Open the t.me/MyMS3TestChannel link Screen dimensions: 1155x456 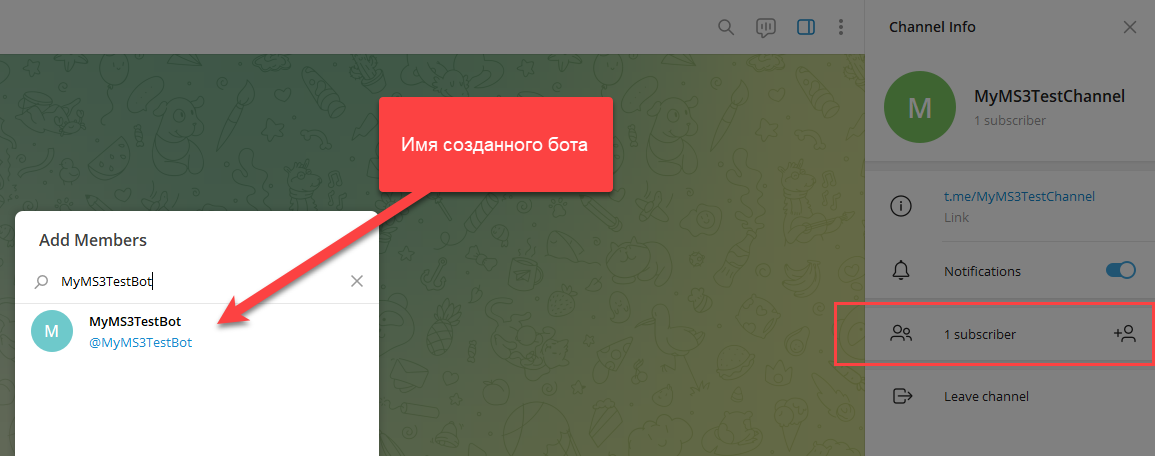pos(1019,196)
